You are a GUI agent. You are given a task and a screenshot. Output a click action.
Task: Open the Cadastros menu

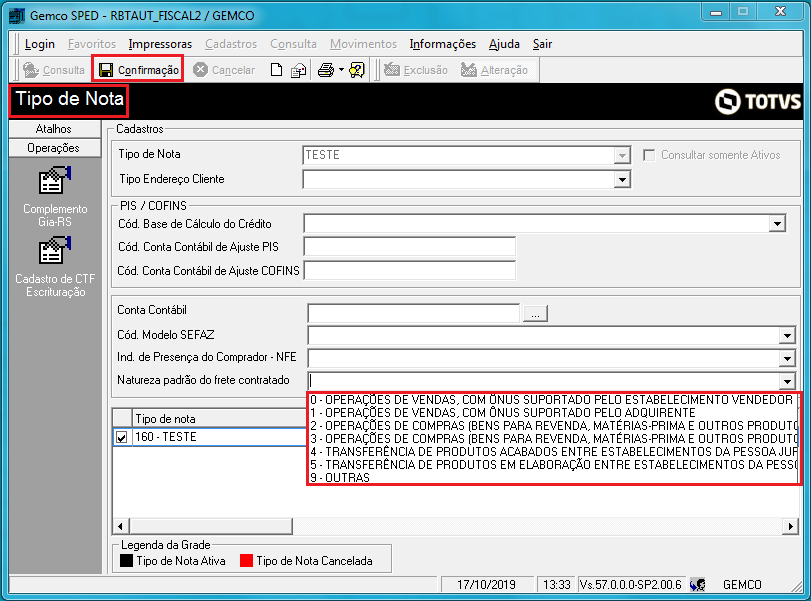coord(231,44)
